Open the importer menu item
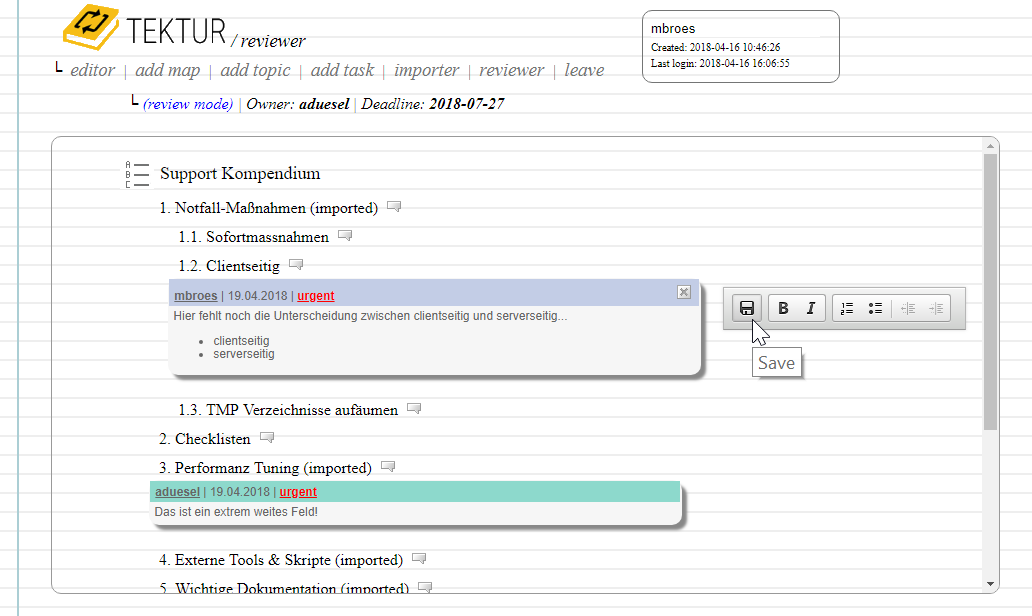Screen dimensions: 1032x616 point(426,70)
